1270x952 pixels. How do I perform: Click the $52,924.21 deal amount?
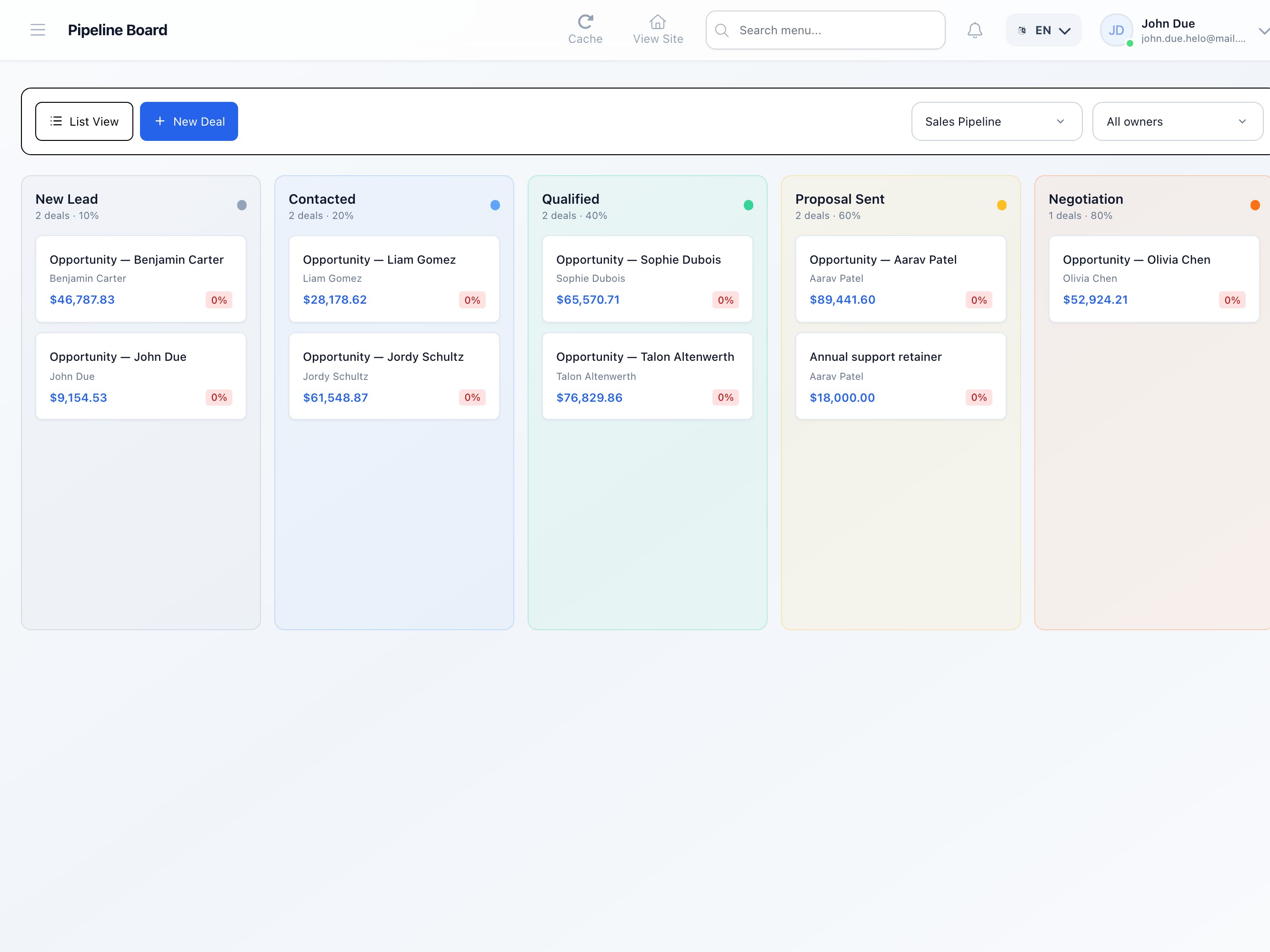(1095, 299)
